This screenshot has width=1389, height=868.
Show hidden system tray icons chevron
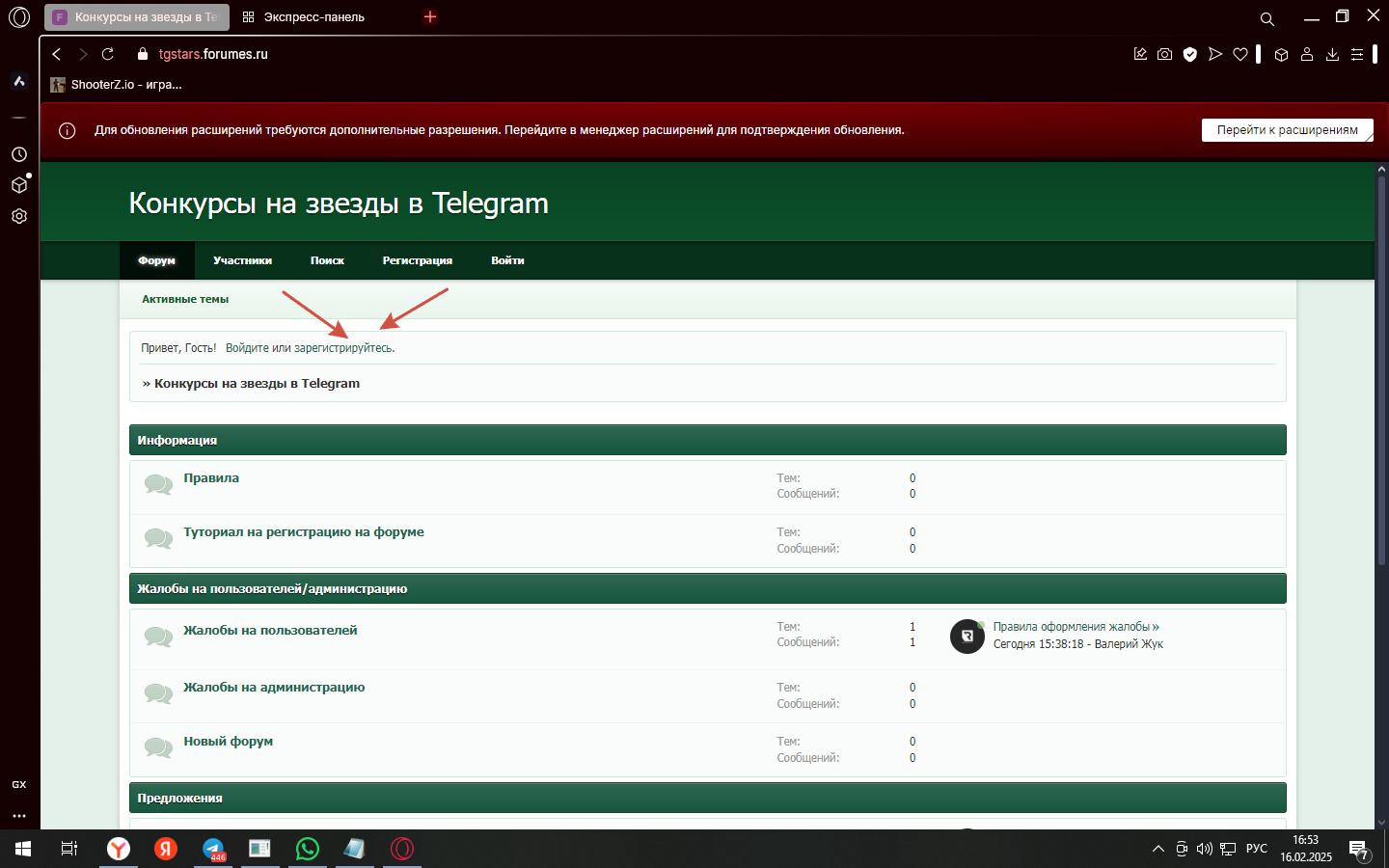click(x=1158, y=849)
